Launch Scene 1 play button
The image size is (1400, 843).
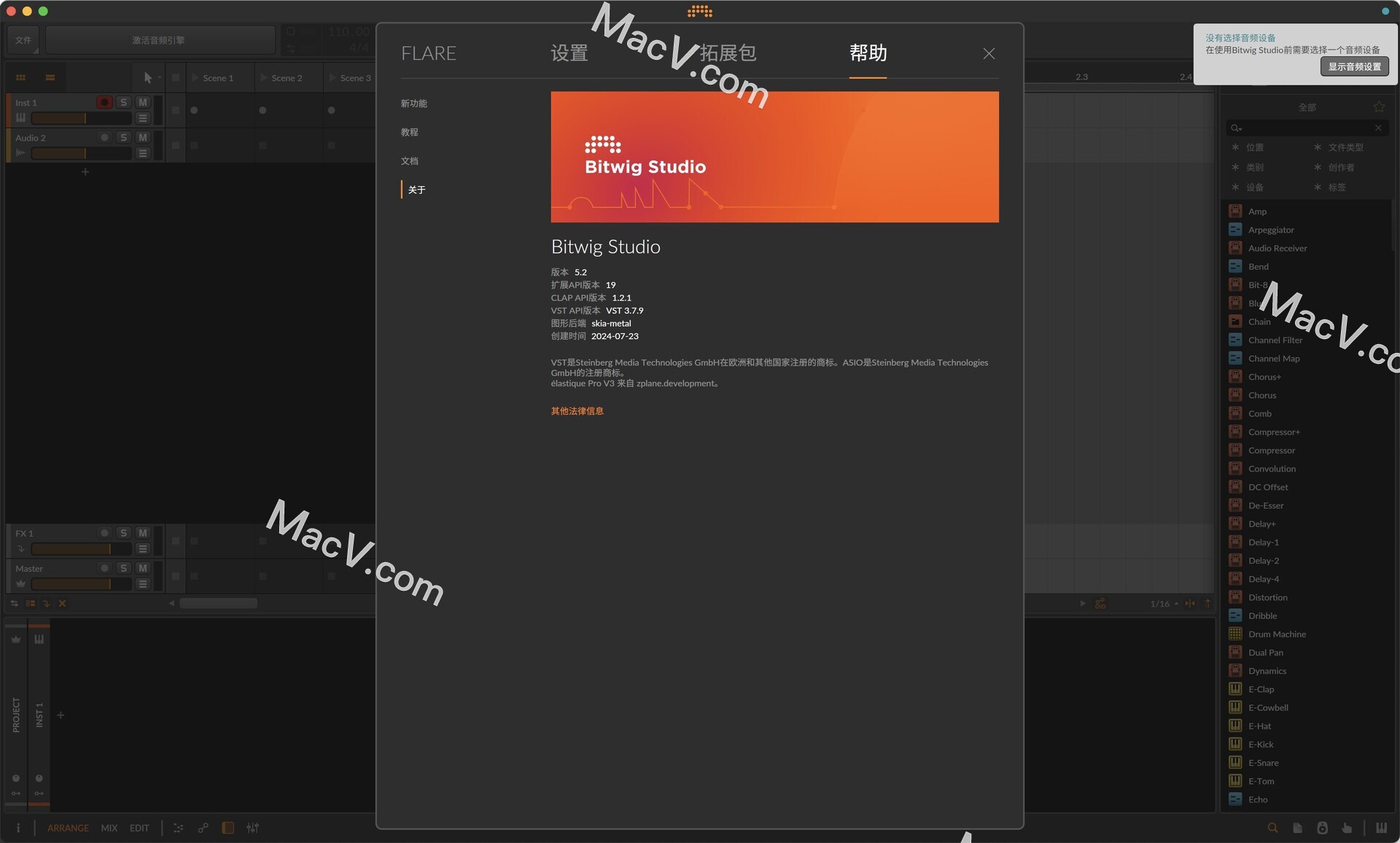(x=195, y=78)
